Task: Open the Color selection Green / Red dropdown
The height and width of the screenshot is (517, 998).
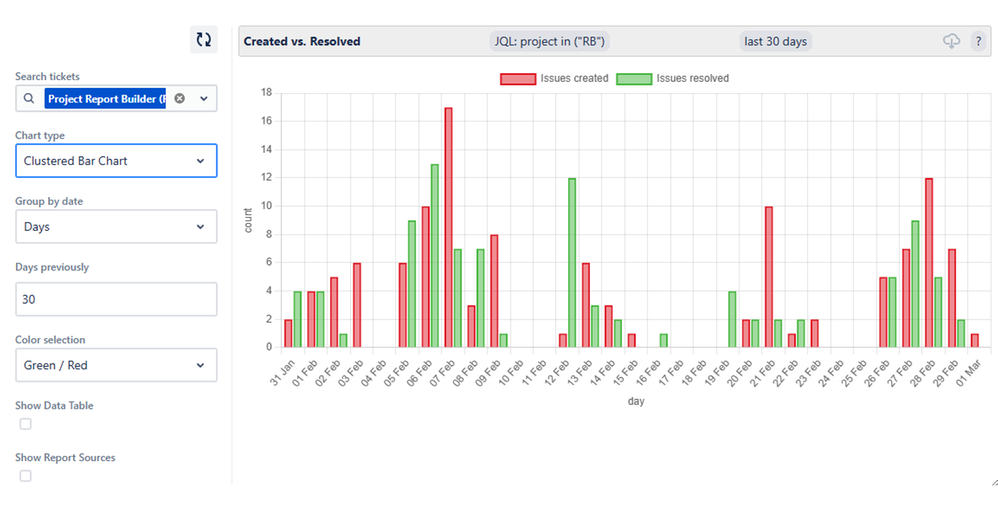Action: (116, 365)
